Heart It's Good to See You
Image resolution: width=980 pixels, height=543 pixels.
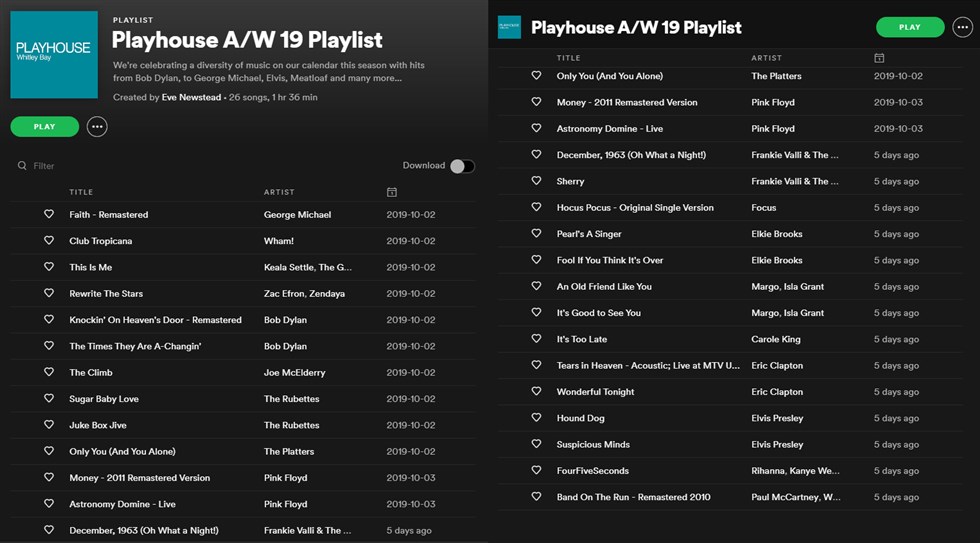[x=536, y=312]
